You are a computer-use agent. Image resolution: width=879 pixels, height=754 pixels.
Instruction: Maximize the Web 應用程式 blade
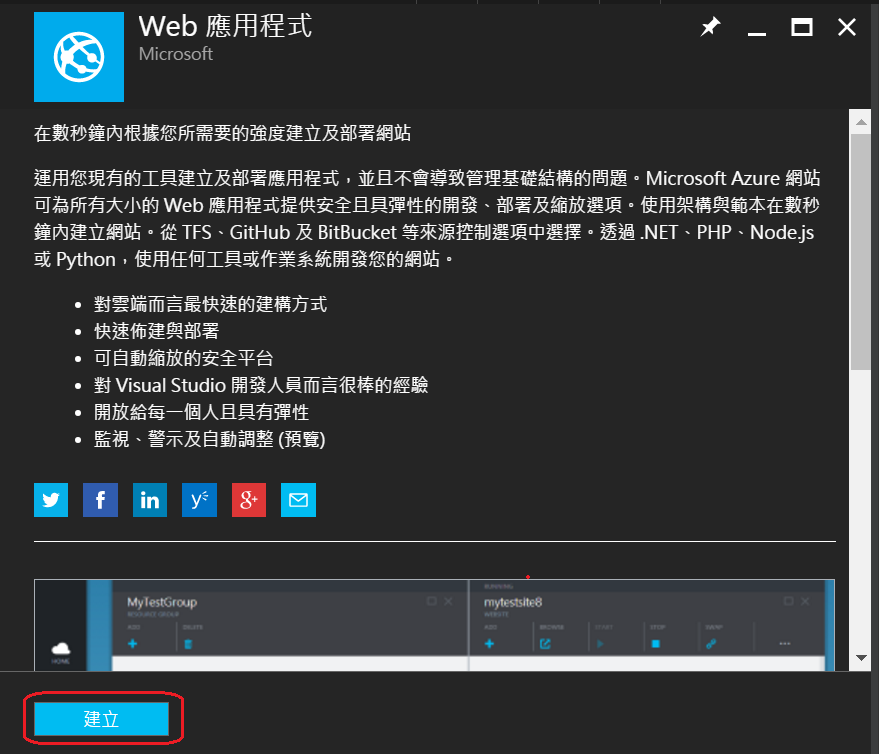(802, 27)
